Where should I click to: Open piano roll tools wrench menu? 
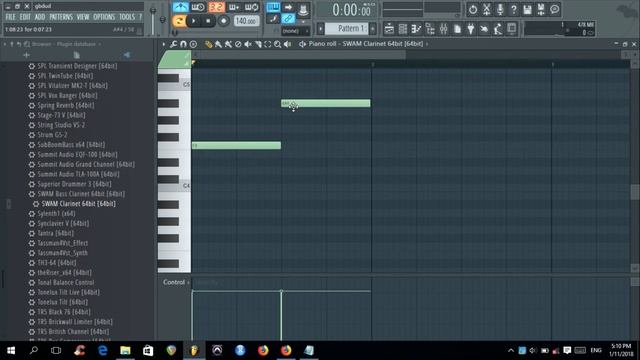174,44
